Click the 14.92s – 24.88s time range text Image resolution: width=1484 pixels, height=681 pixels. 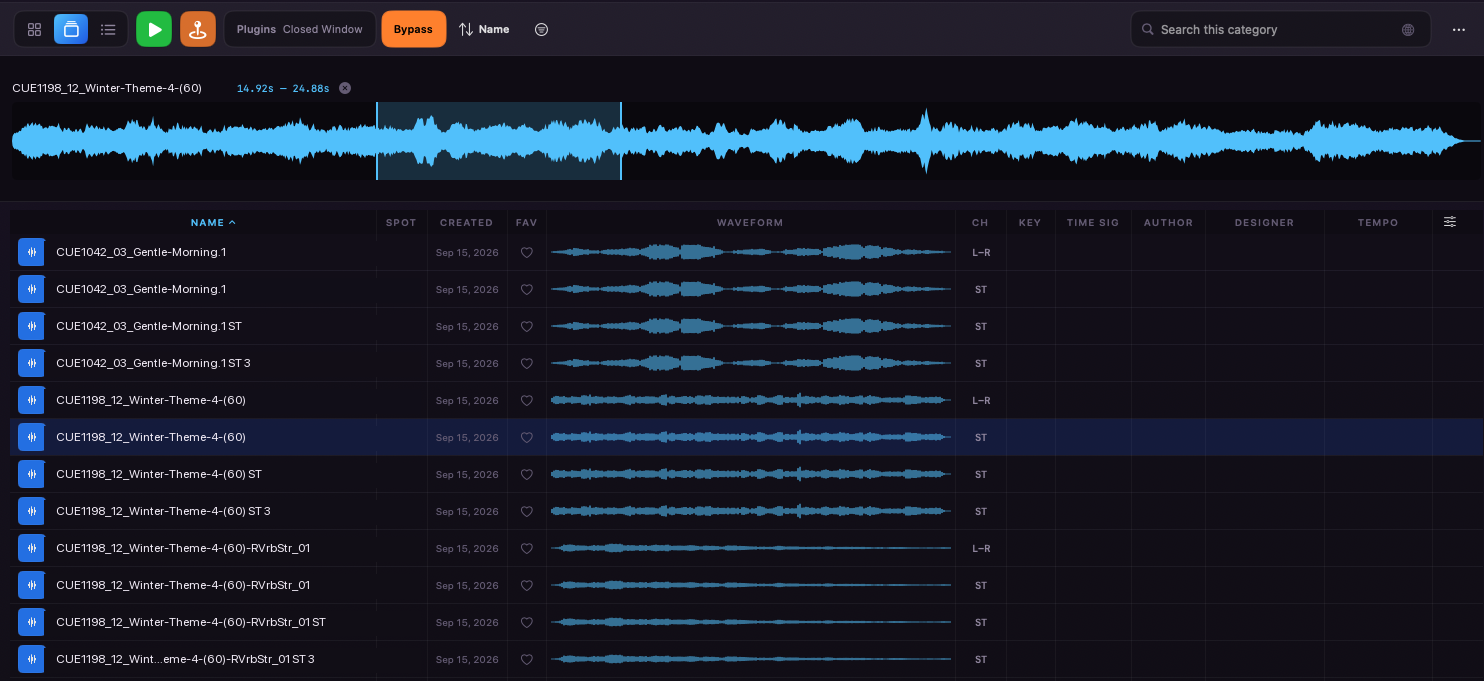pyautogui.click(x=283, y=88)
